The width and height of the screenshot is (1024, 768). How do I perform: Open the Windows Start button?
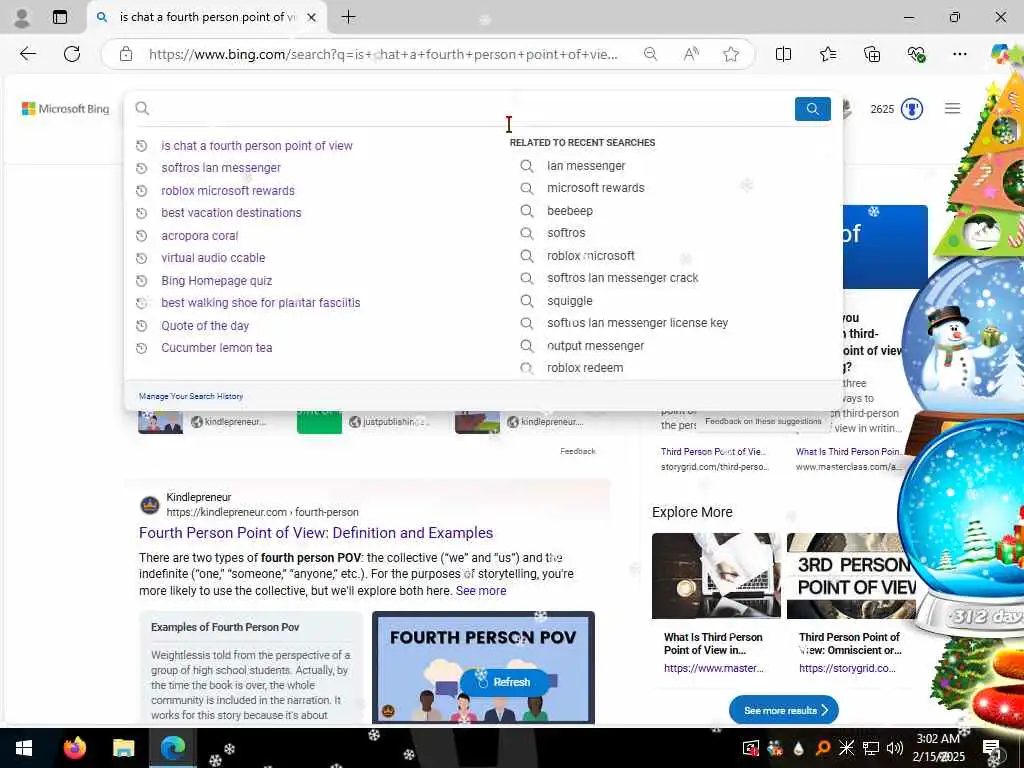24,748
